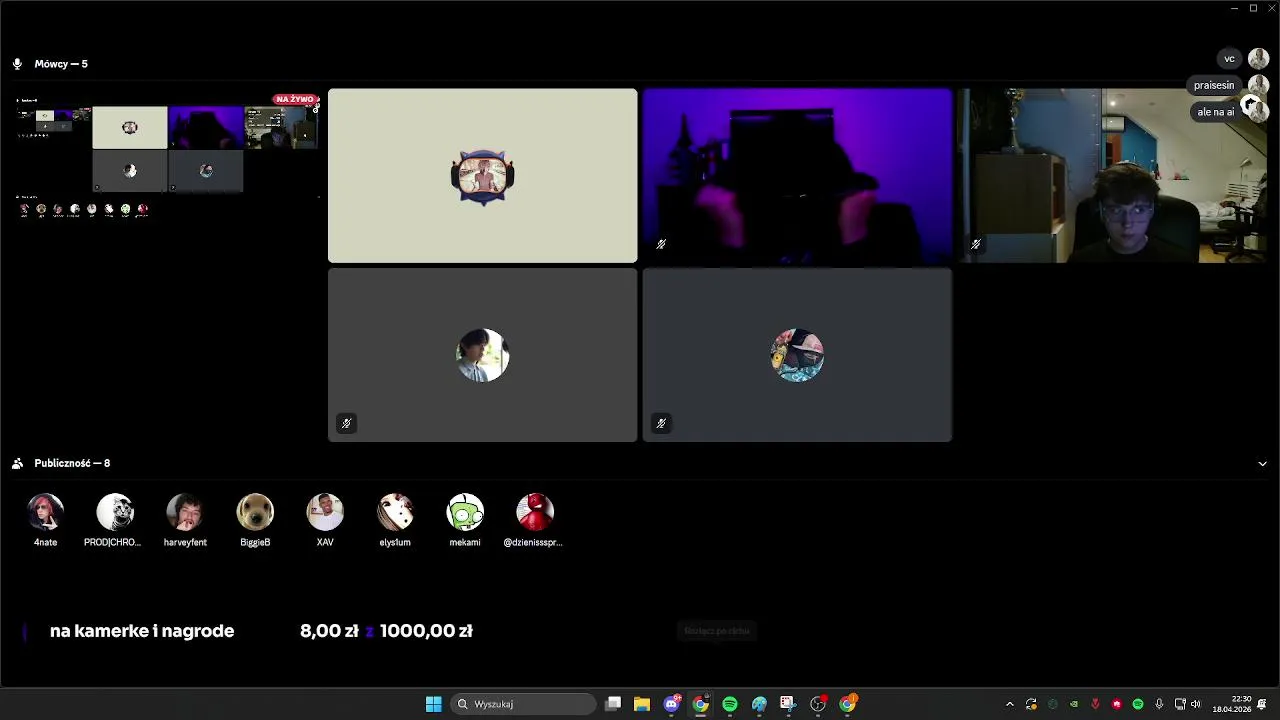This screenshot has height=720, width=1280.
Task: Select the cream speaker tile with badge avatar
Action: pyautogui.click(x=482, y=176)
